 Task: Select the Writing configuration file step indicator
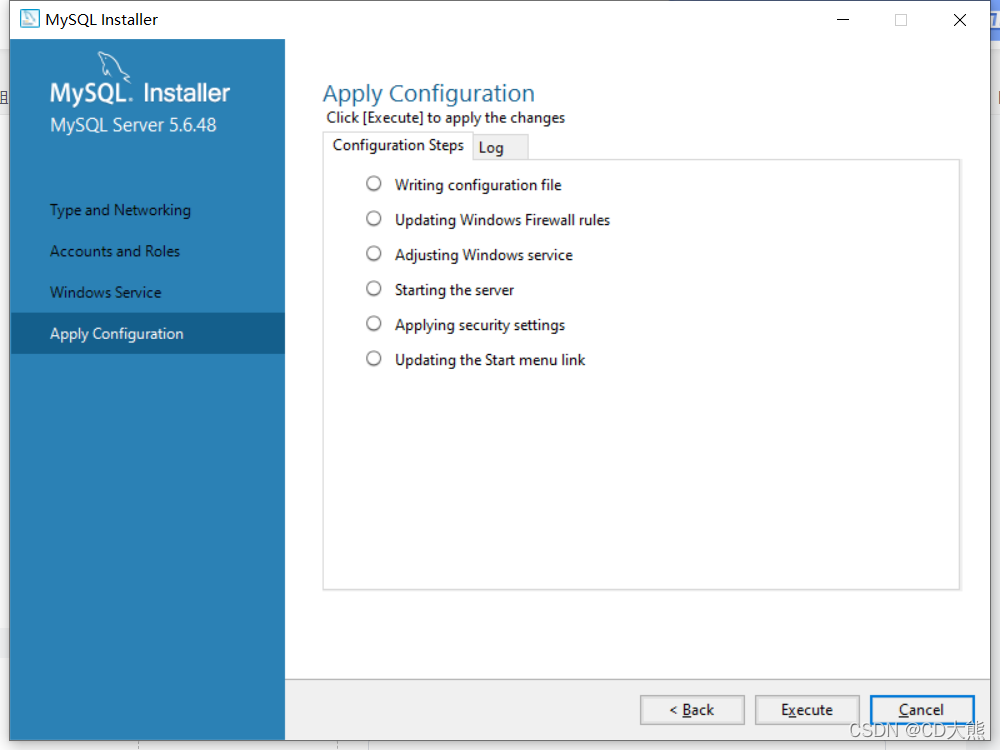[x=374, y=184]
